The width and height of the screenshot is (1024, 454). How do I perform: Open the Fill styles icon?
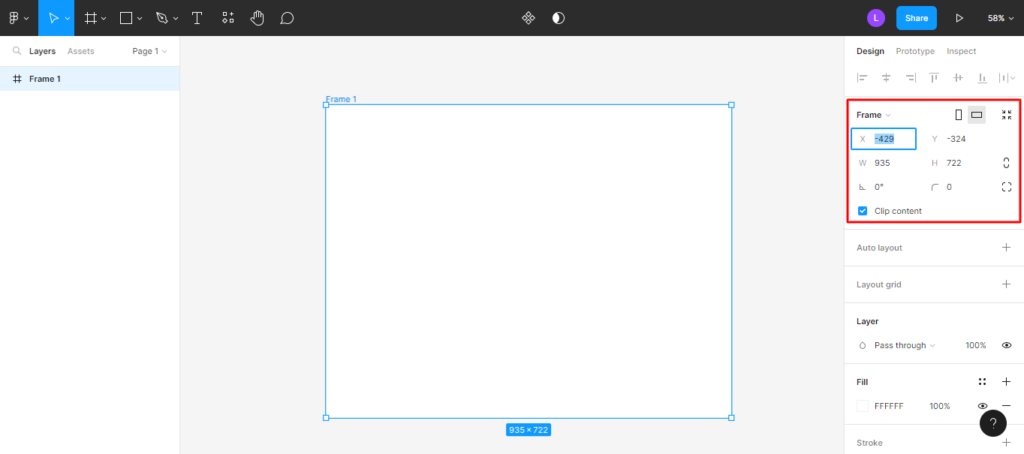[982, 381]
